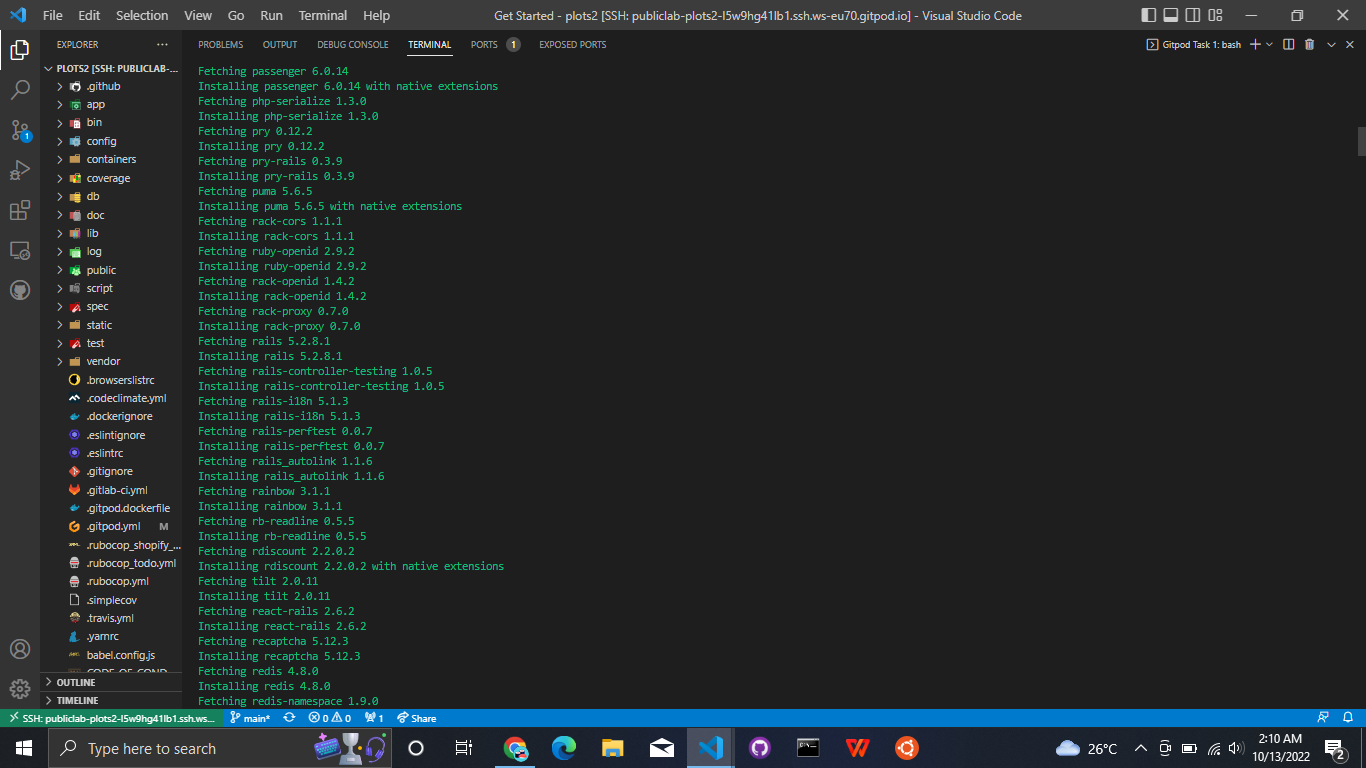Switch to the DEBUG CONSOLE tab
Viewport: 1366px width, 768px height.
point(353,45)
